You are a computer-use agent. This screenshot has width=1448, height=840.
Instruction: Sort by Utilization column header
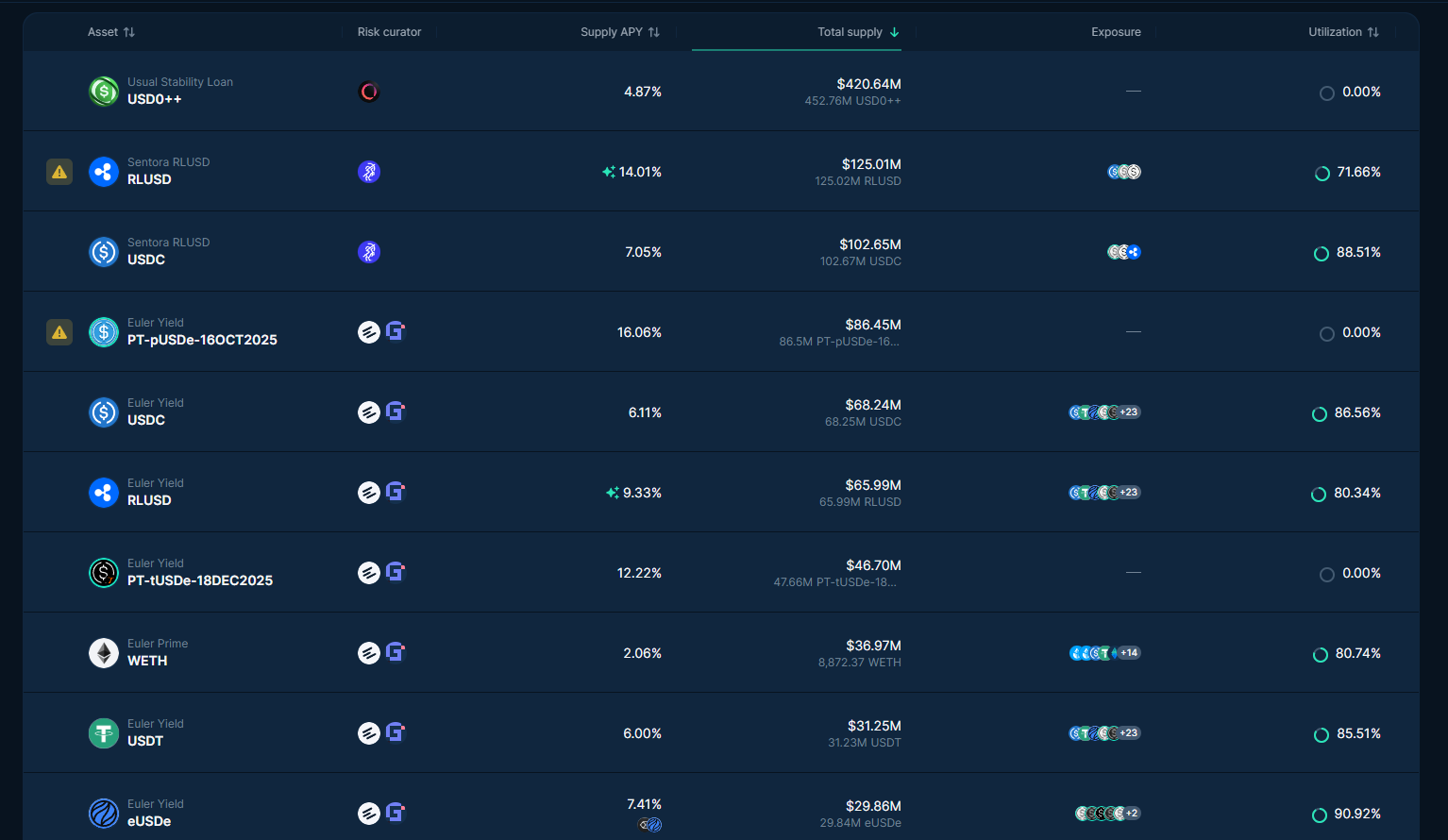point(1343,32)
